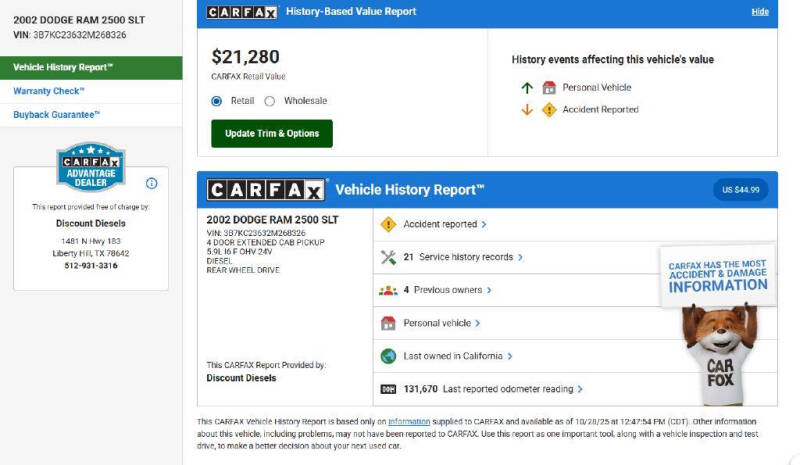This screenshot has width=800, height=465.
Task: Select the Retail value radio button
Action: point(217,101)
